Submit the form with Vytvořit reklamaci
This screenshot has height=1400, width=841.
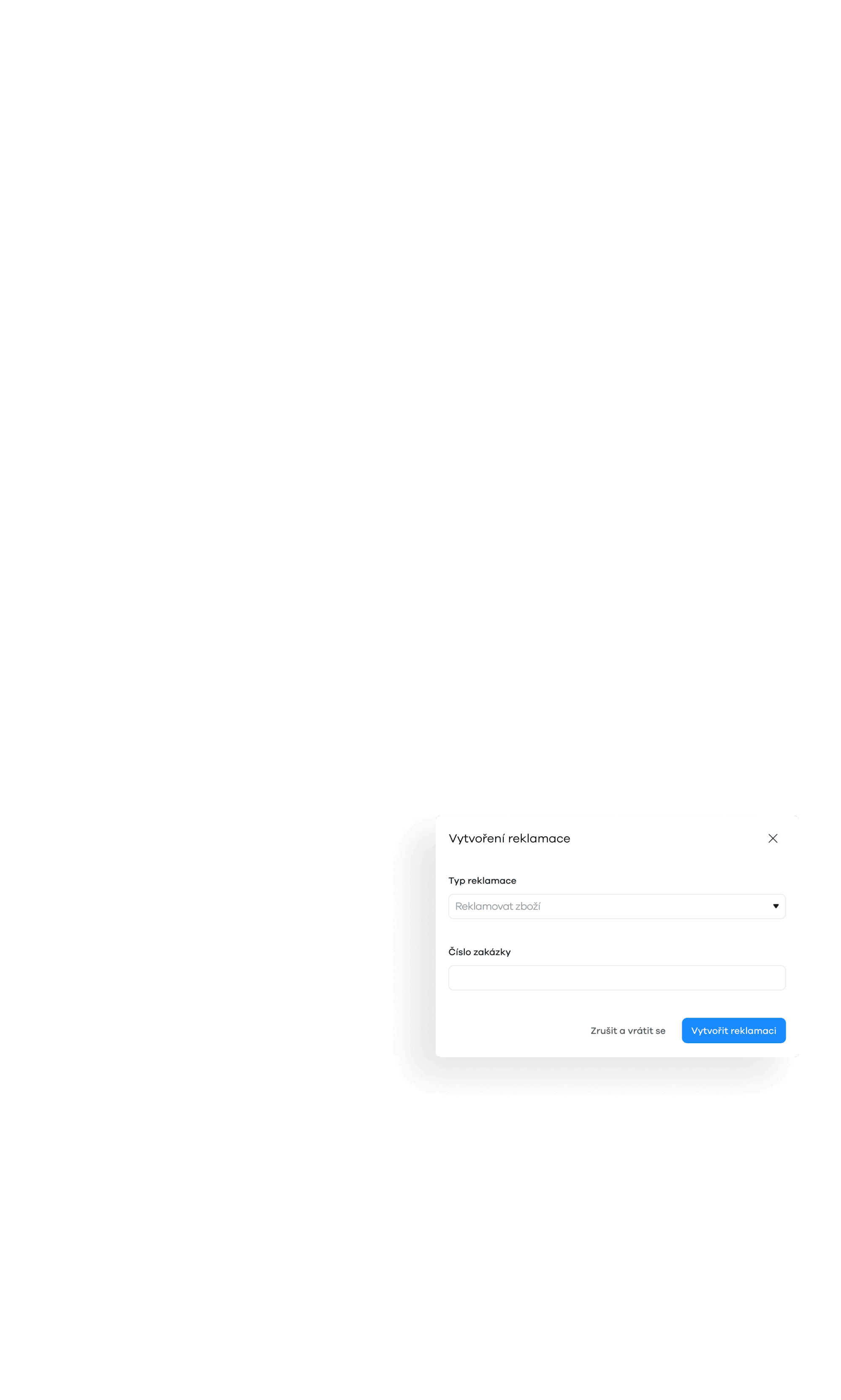click(733, 1030)
